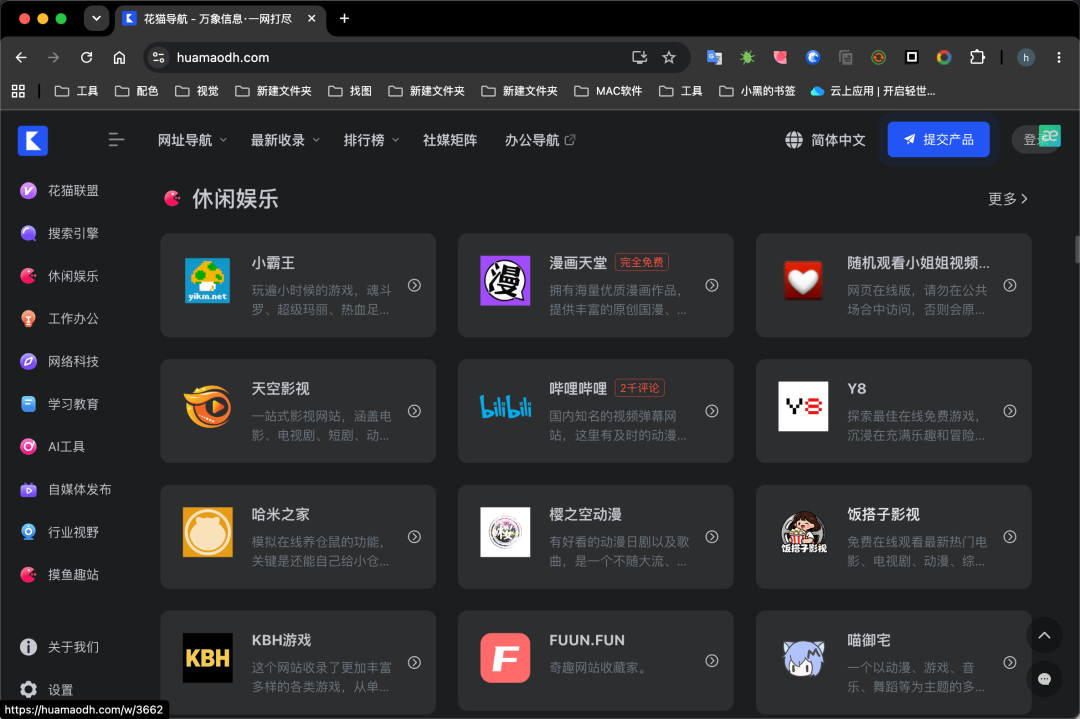
Task: Click the 饭搭子影视 logo
Action: [x=803, y=532]
